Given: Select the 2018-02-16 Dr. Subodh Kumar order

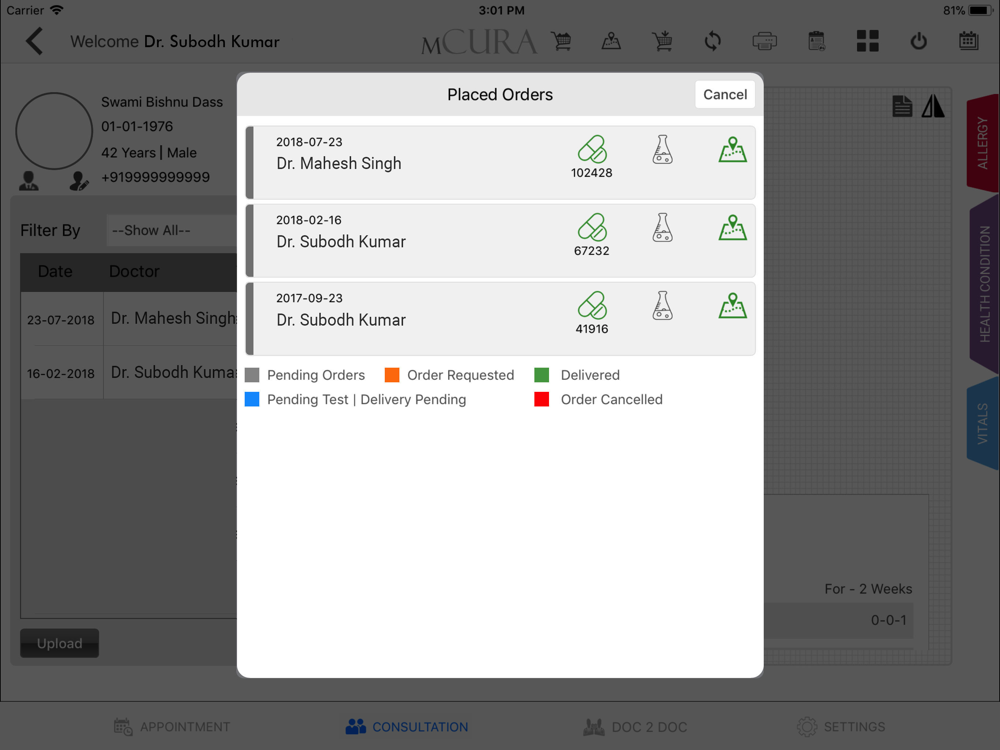Looking at the screenshot, I should pyautogui.click(x=501, y=240).
